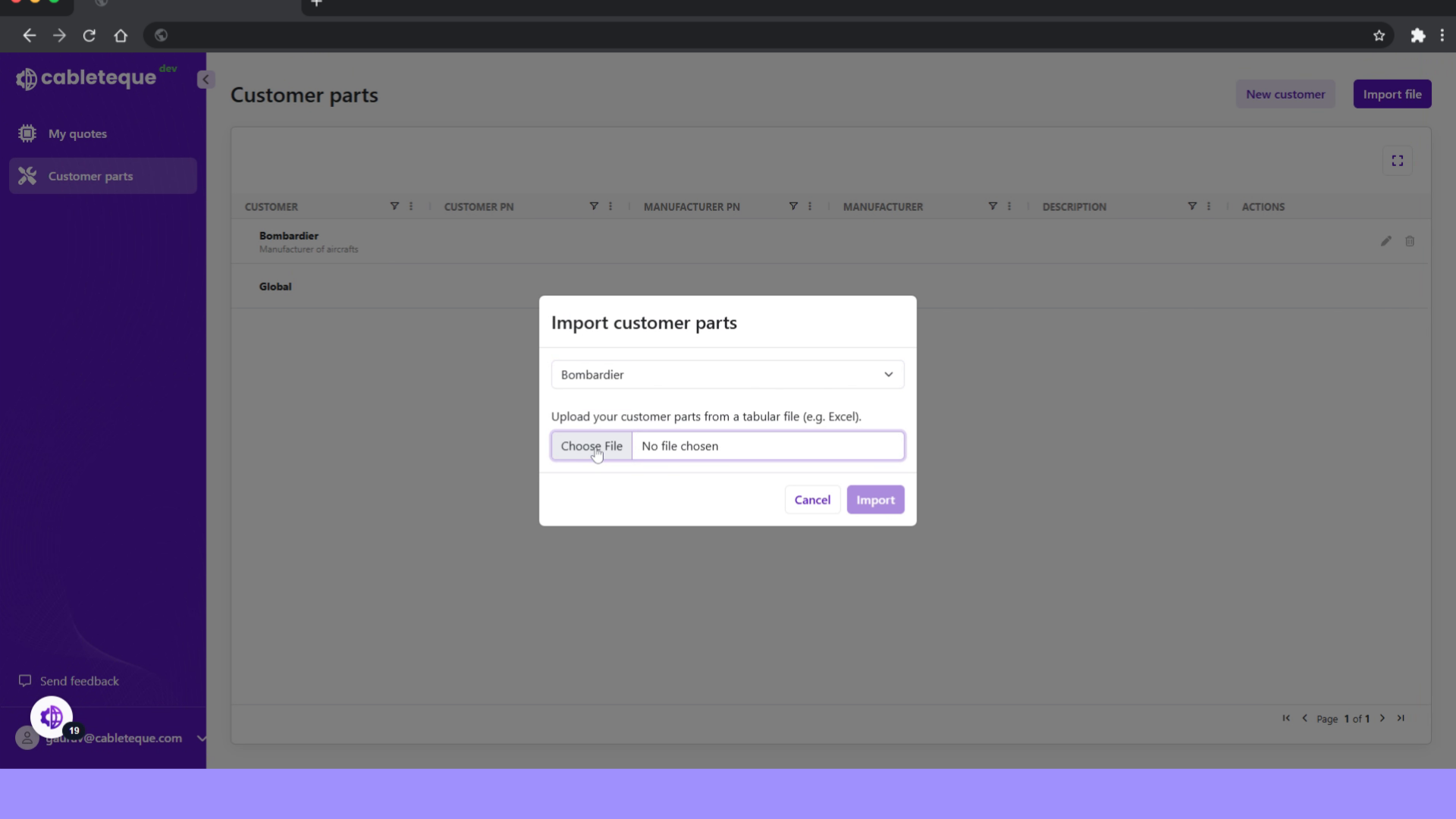Screen dimensions: 1456x819
Task: Select the My quotes sidebar icon
Action: (x=27, y=133)
